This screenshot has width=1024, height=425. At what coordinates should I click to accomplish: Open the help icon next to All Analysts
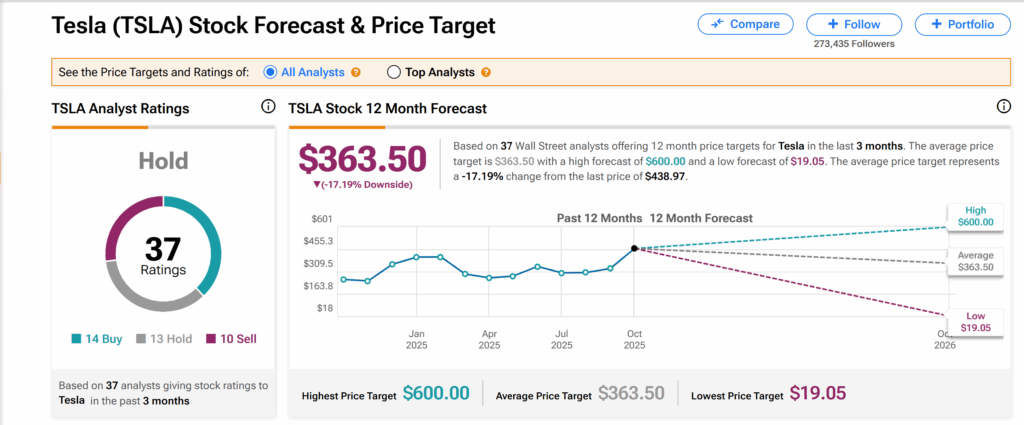[x=356, y=72]
